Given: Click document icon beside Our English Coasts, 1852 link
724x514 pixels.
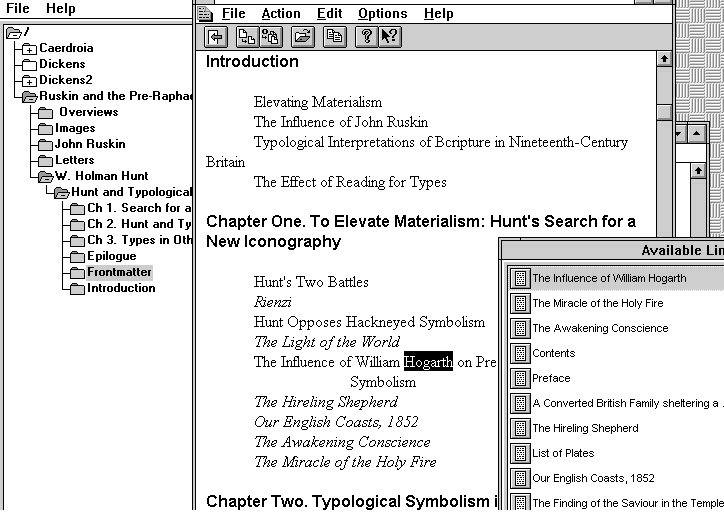Looking at the screenshot, I should pyautogui.click(x=520, y=478).
